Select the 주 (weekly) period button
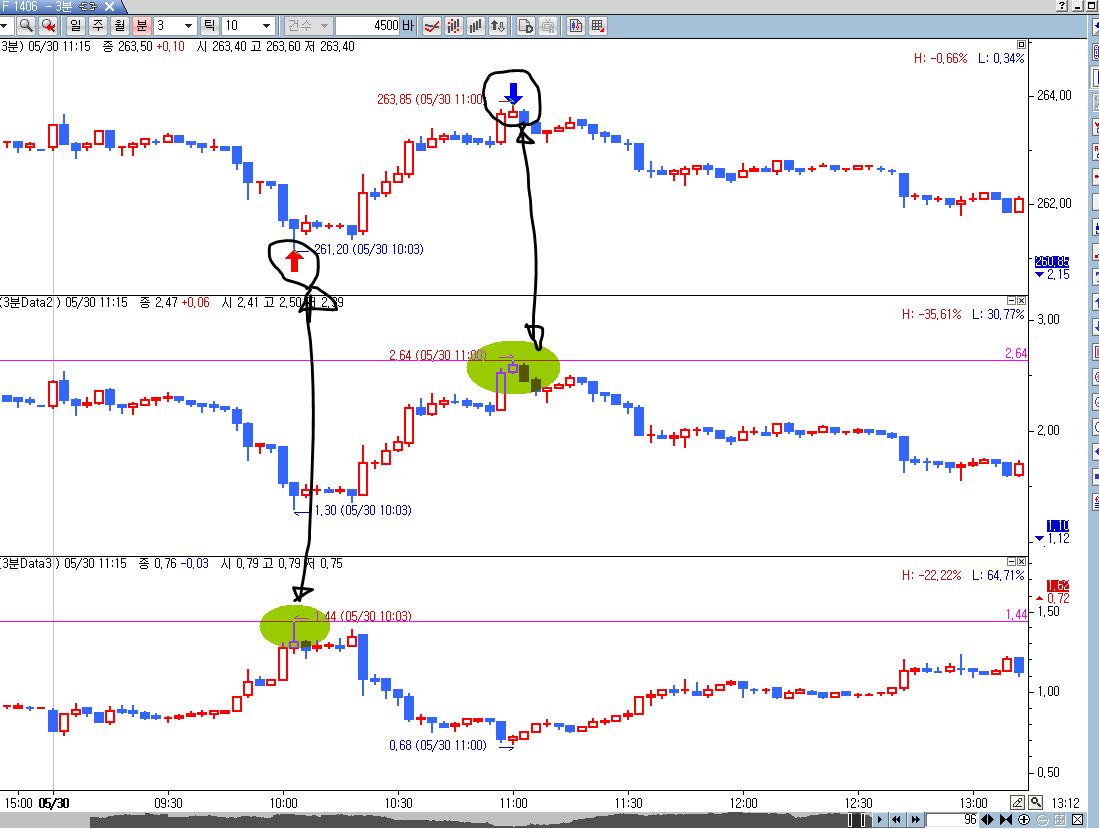 [98, 26]
